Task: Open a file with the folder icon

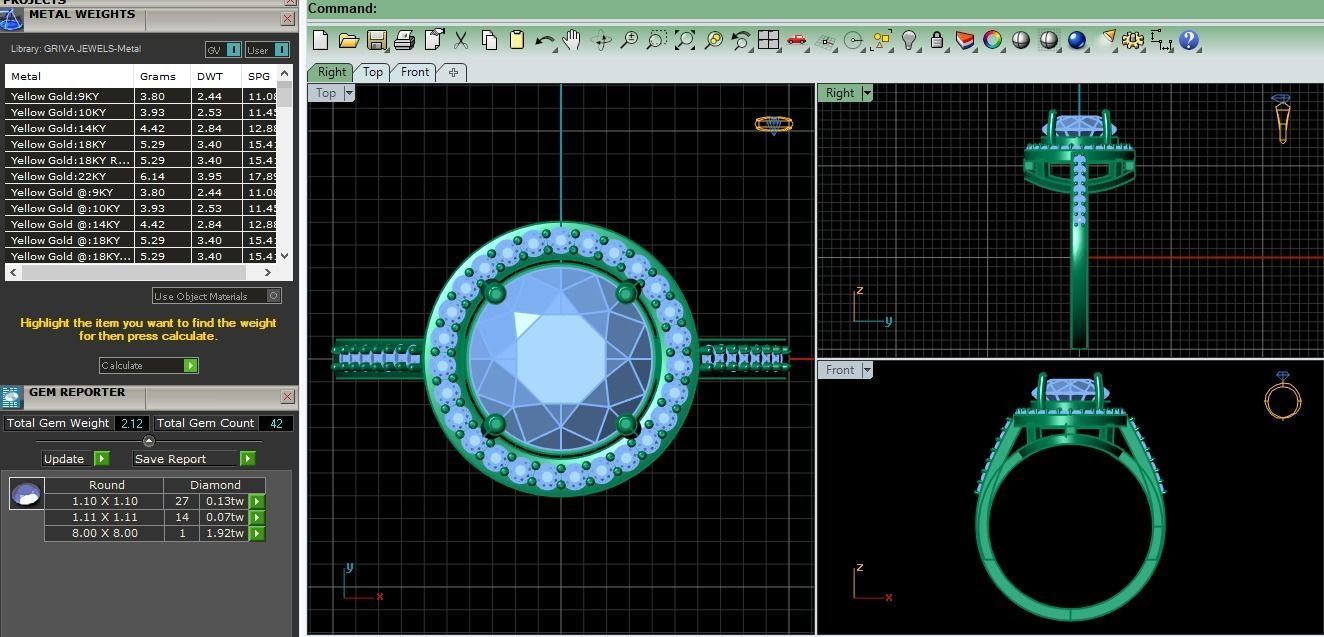Action: [348, 40]
